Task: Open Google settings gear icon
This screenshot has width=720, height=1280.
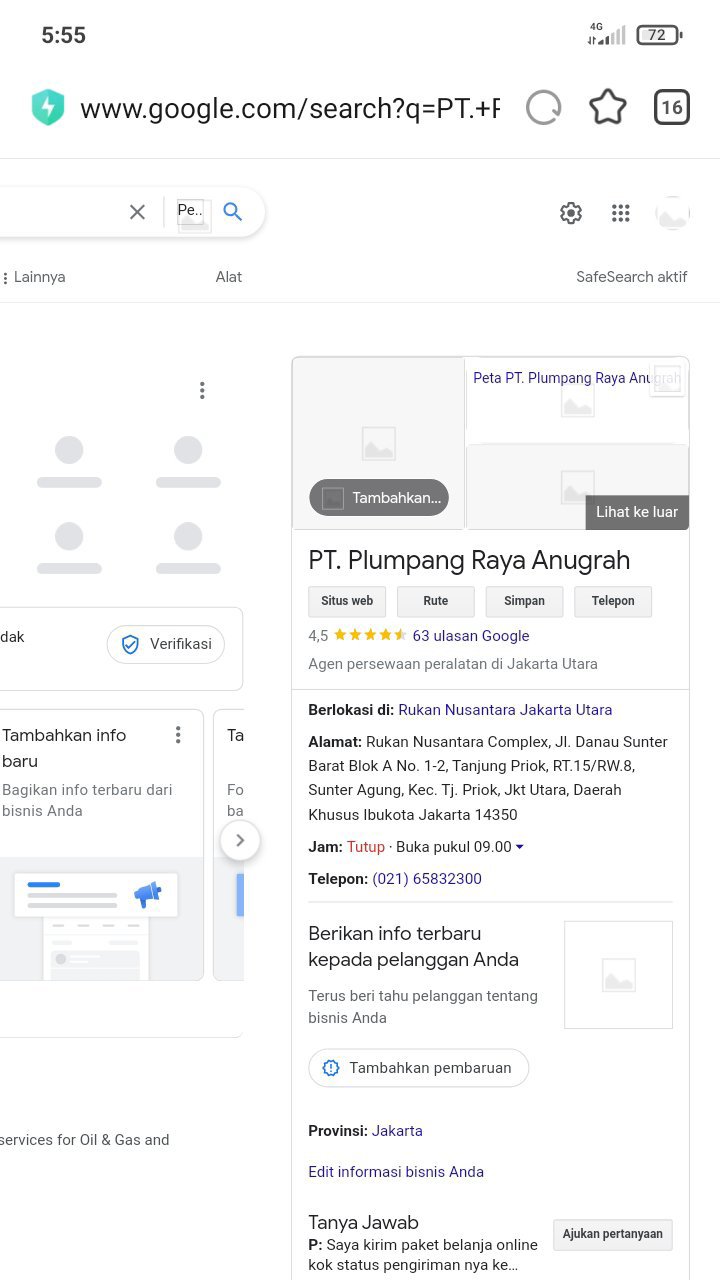Action: pos(571,213)
